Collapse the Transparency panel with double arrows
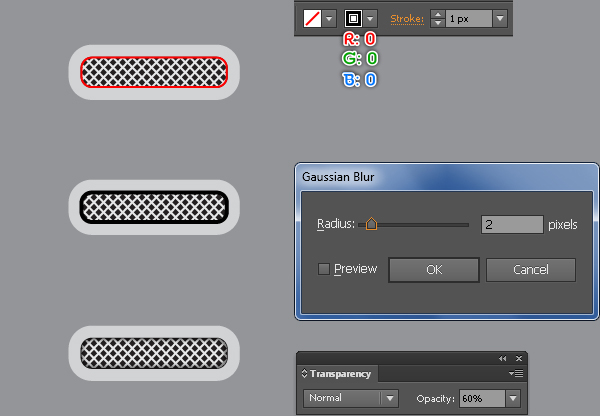This screenshot has width=600, height=416. (x=502, y=359)
